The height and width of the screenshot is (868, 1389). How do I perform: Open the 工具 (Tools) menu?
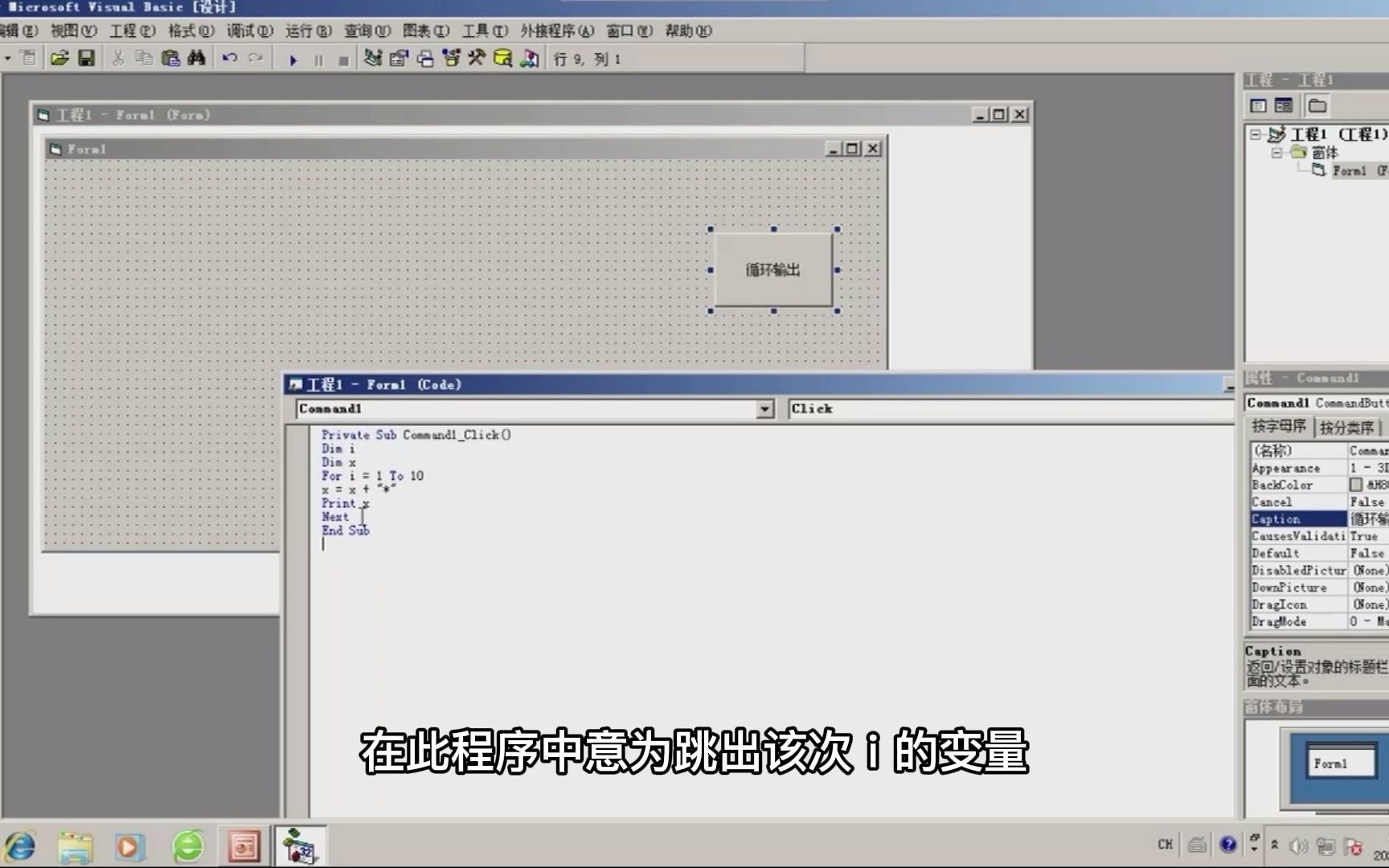485,31
